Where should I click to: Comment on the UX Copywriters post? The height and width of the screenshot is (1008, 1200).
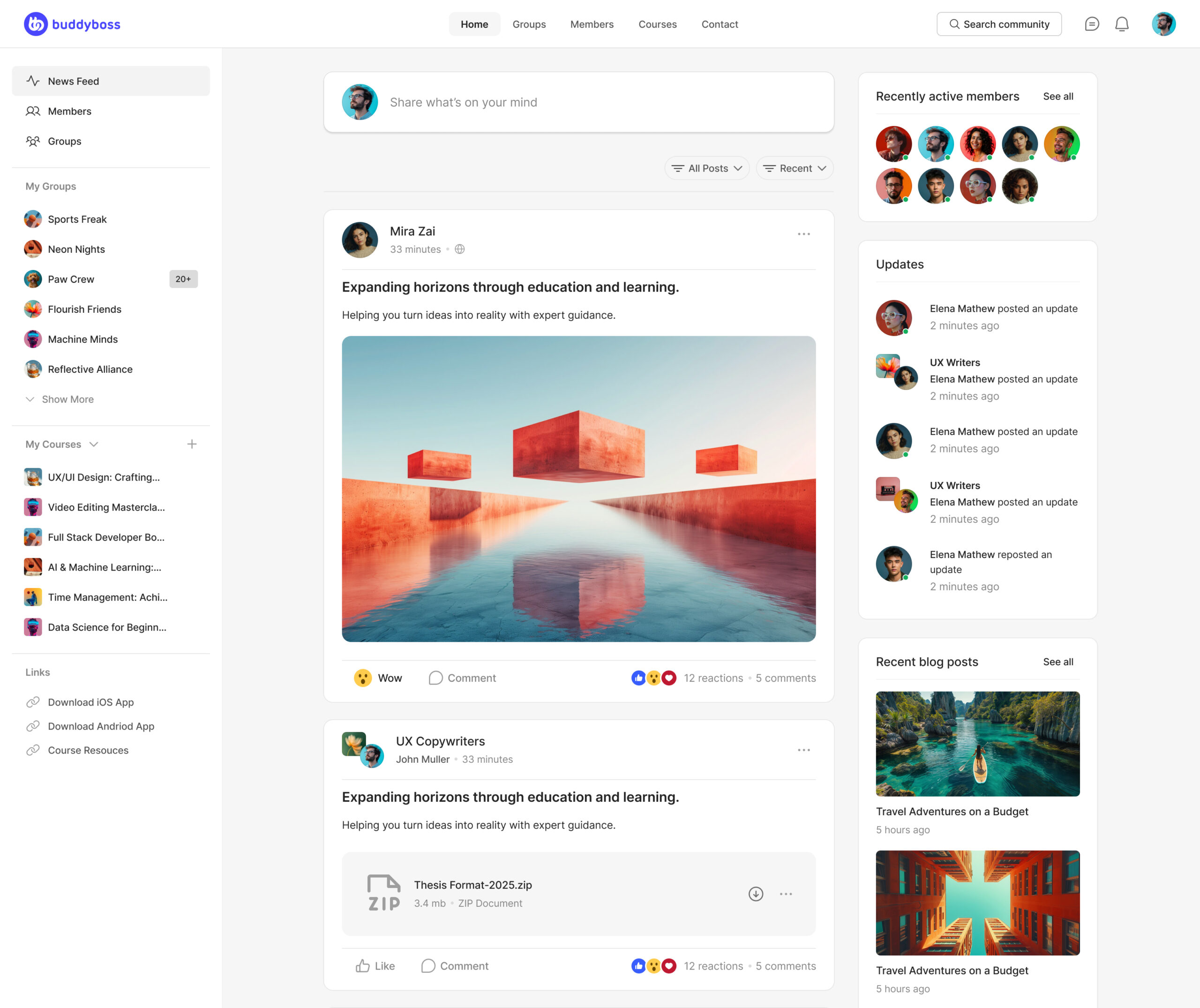(x=455, y=966)
